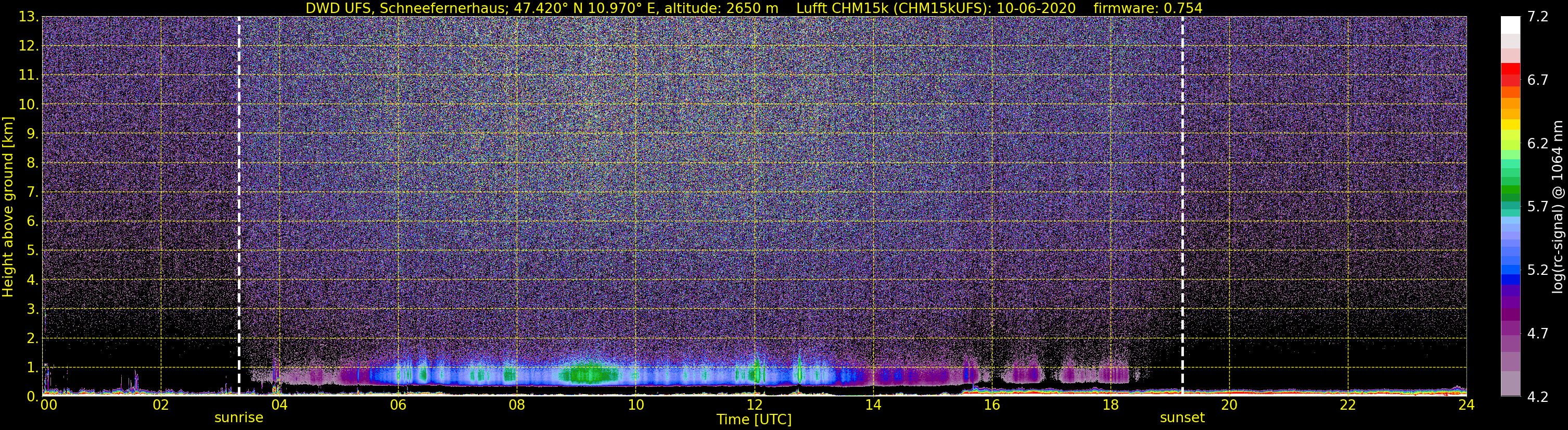Click the height axis tick '5.'
Viewport: 1568px width, 430px height.
click(32, 250)
